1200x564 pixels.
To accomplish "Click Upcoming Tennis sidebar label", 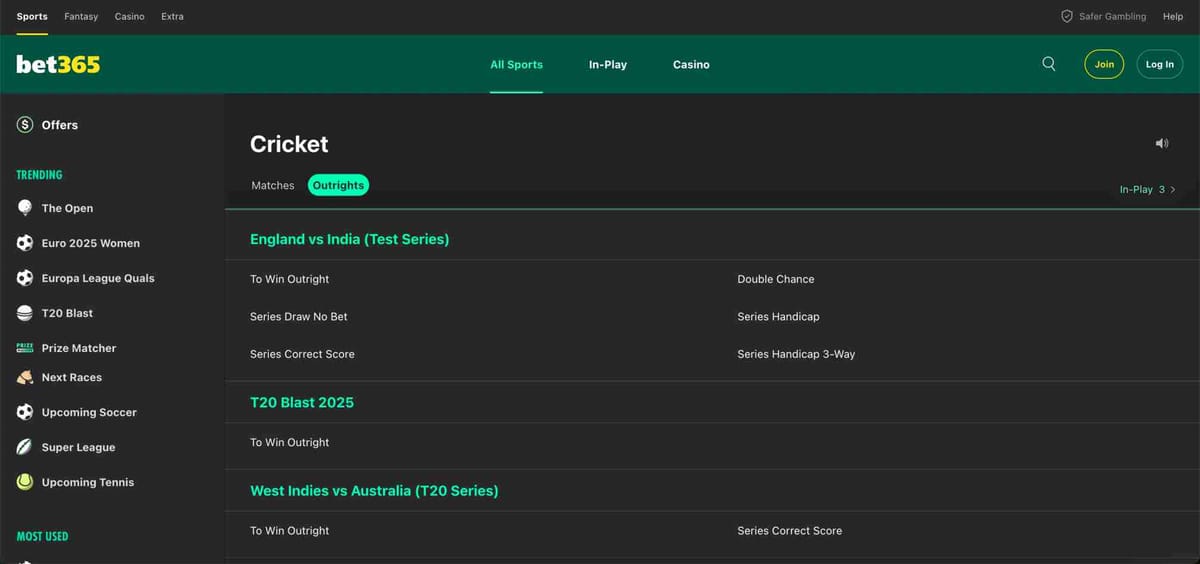I will [88, 482].
